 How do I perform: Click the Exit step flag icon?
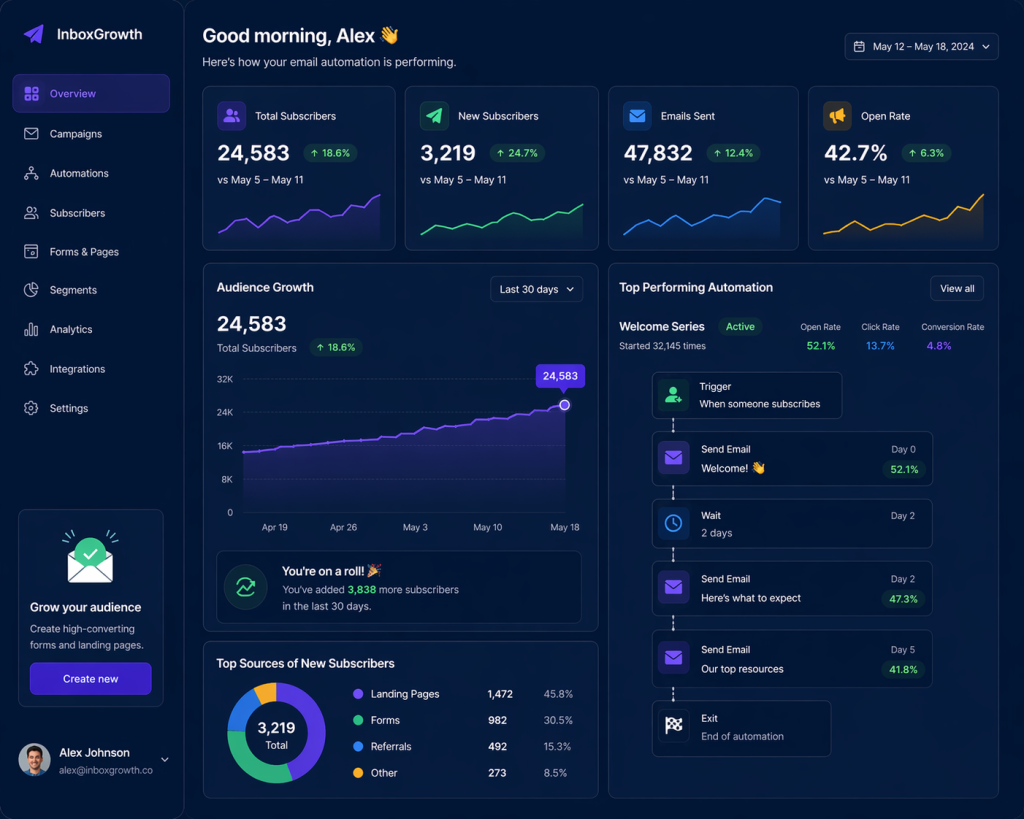pos(673,726)
